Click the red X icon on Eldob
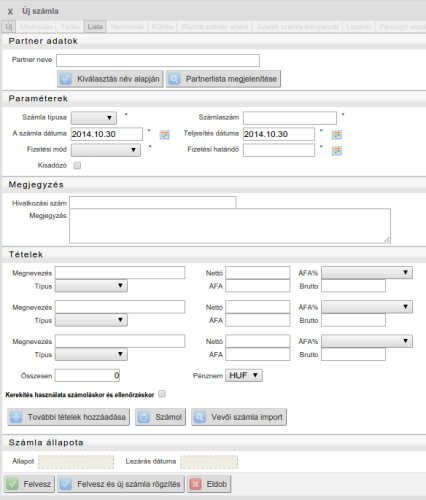The height and width of the screenshot is (500, 426). pyautogui.click(x=195, y=484)
